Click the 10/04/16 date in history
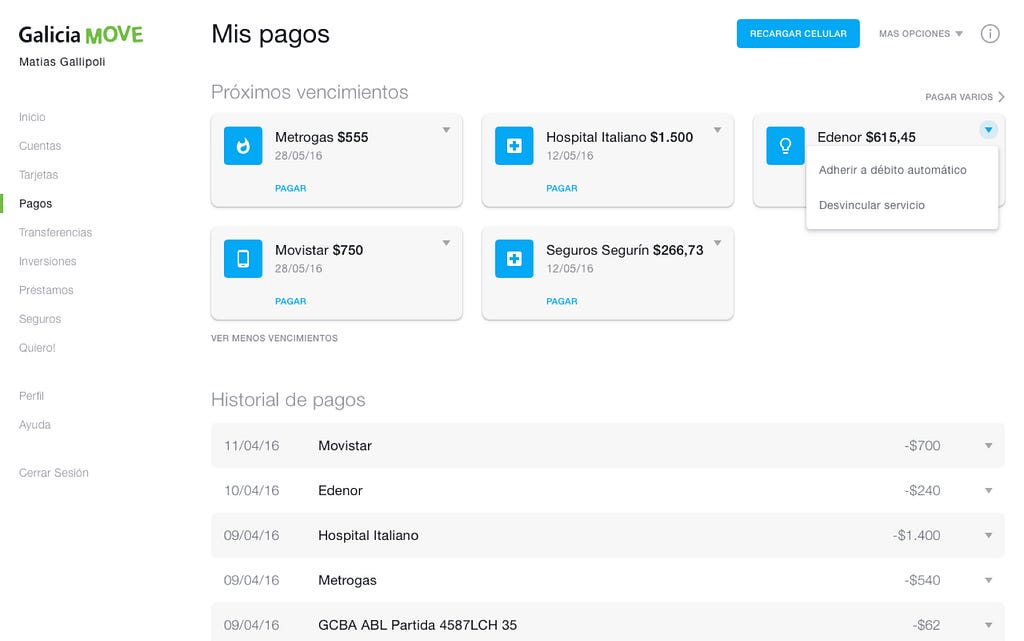The height and width of the screenshot is (641, 1024). tap(251, 490)
